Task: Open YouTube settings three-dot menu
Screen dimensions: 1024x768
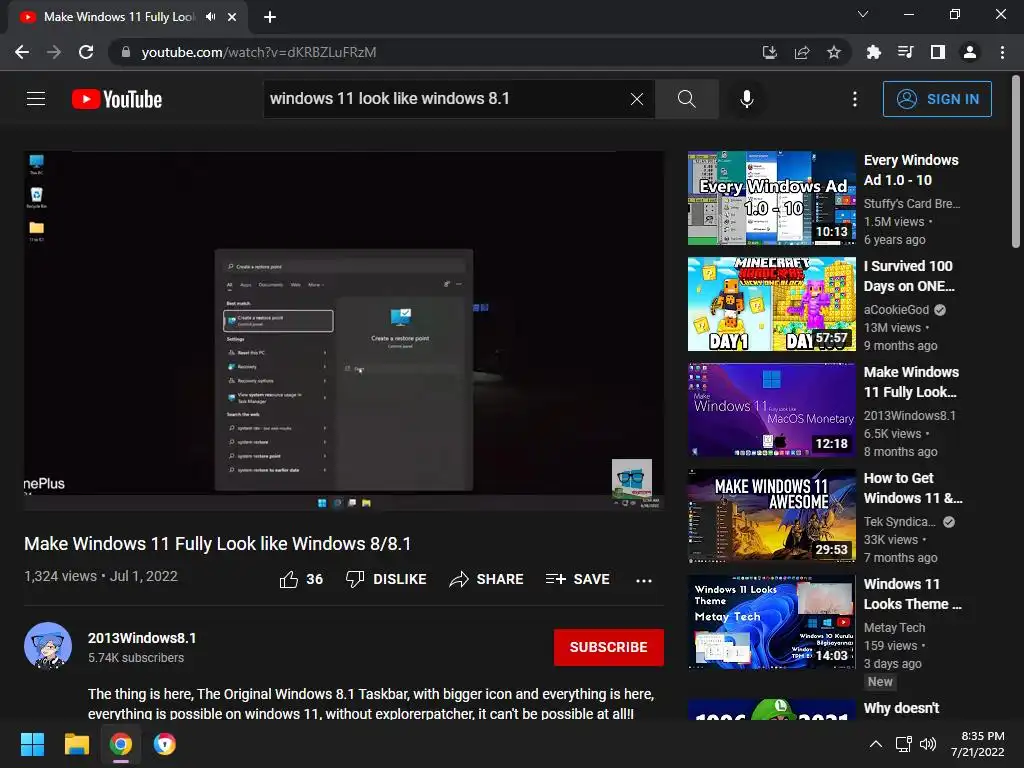Action: (x=854, y=99)
